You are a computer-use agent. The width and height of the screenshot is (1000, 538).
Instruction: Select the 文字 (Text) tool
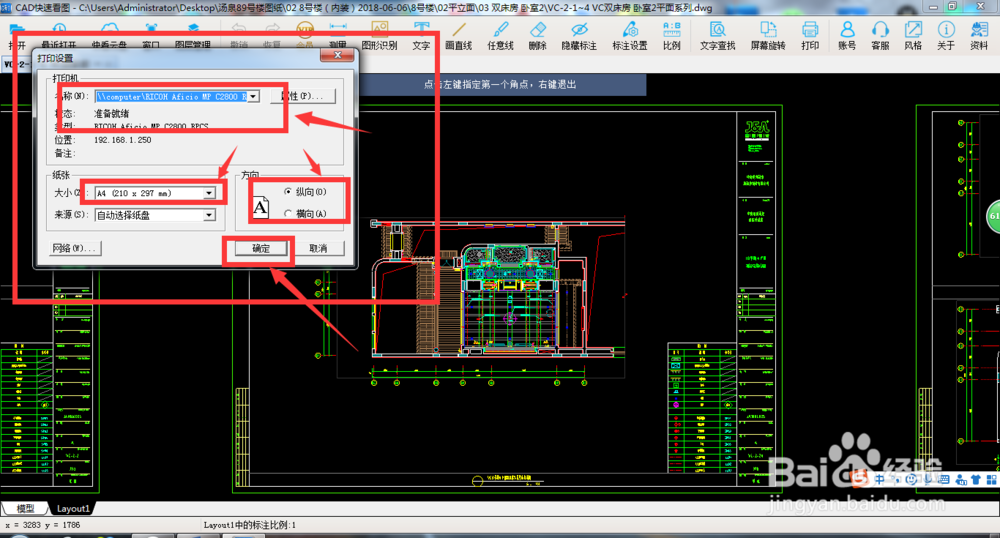pyautogui.click(x=421, y=34)
